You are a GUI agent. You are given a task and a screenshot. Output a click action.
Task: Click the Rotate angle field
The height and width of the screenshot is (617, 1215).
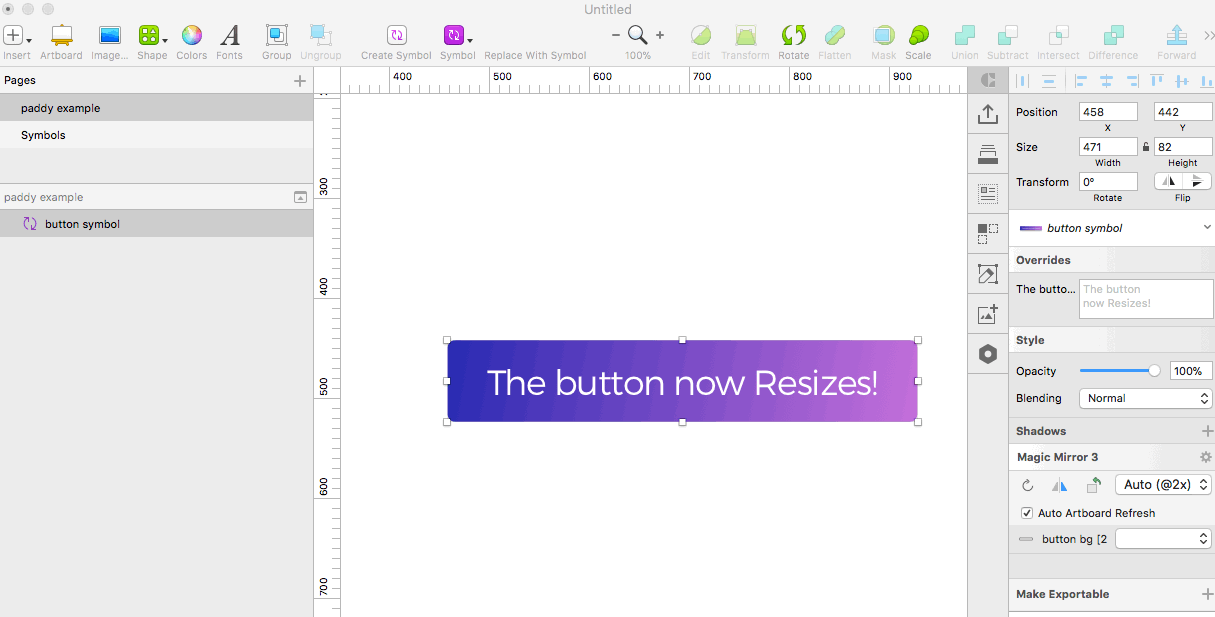(x=1108, y=182)
